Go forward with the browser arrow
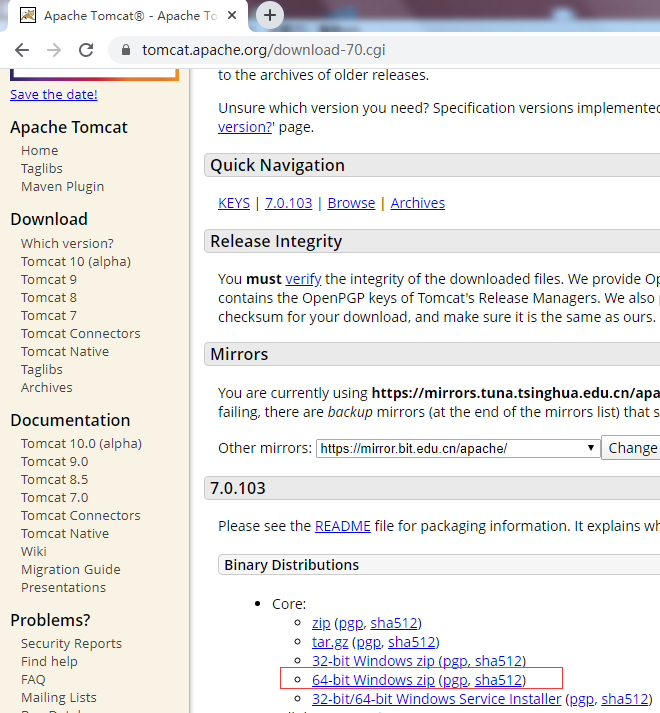 coord(54,50)
